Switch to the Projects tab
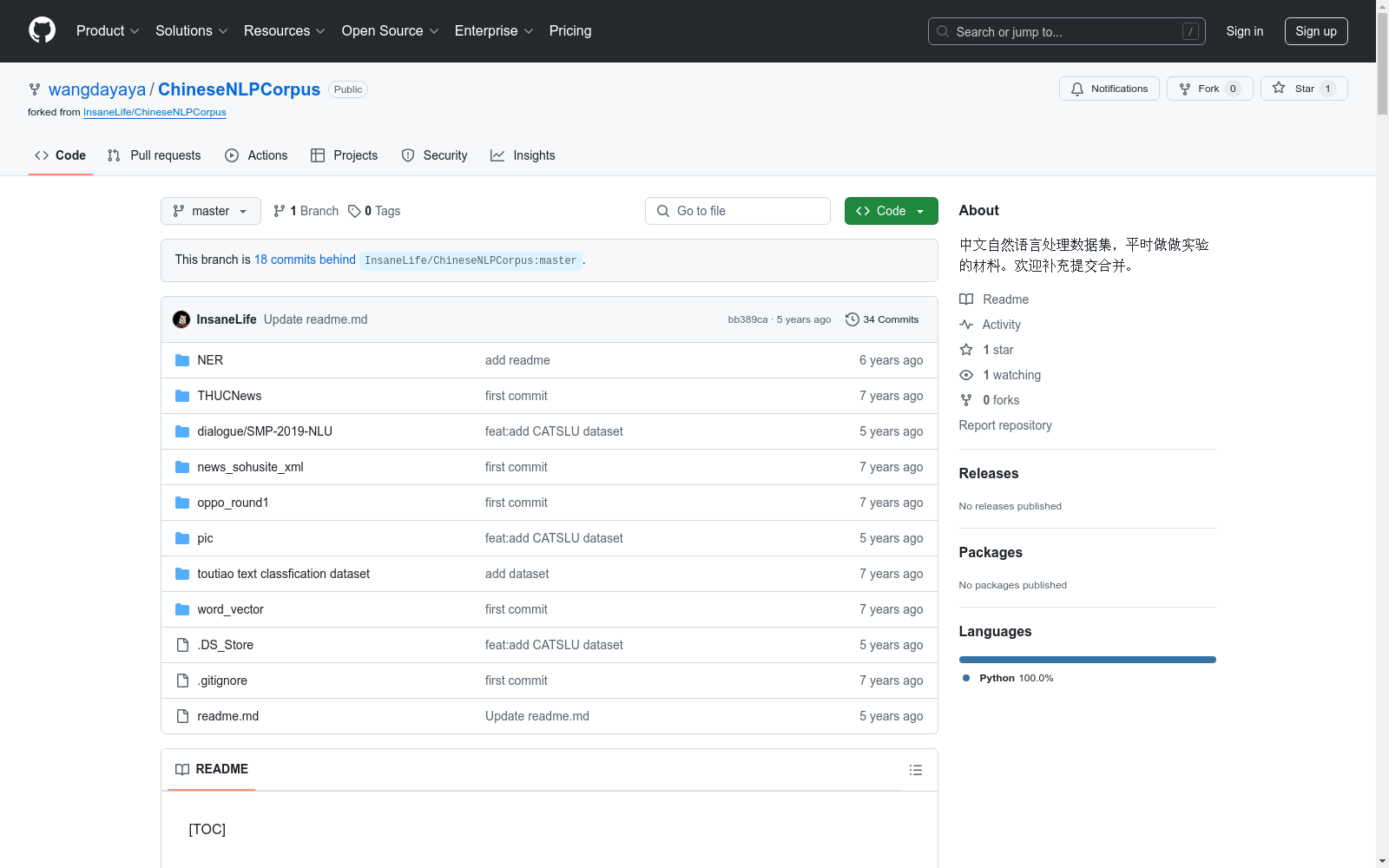The height and width of the screenshot is (868, 1389). 345,155
